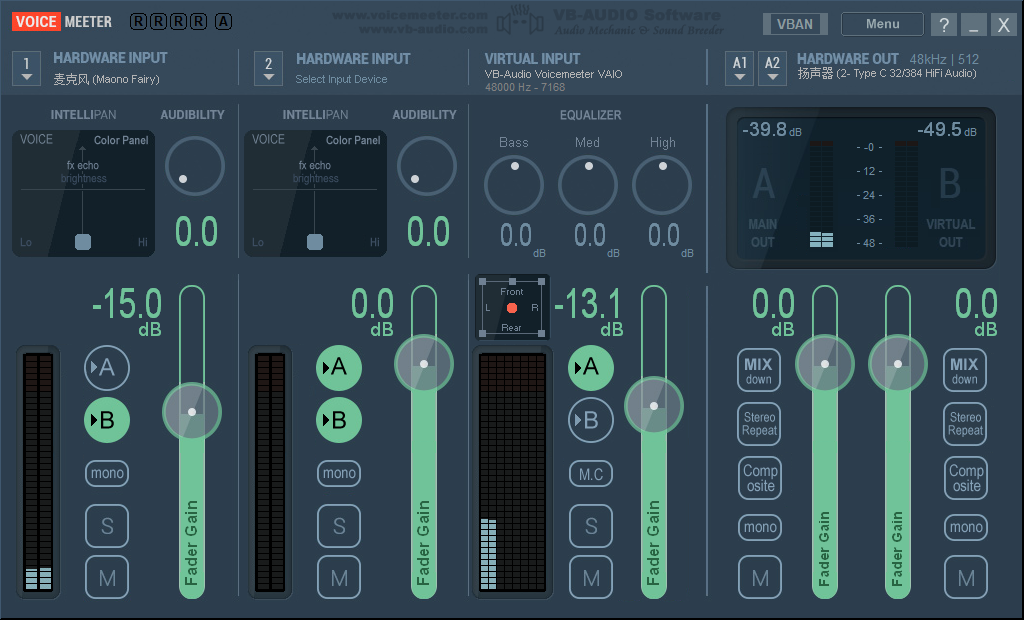Adjust the Audibility knob of input 2

(426, 166)
